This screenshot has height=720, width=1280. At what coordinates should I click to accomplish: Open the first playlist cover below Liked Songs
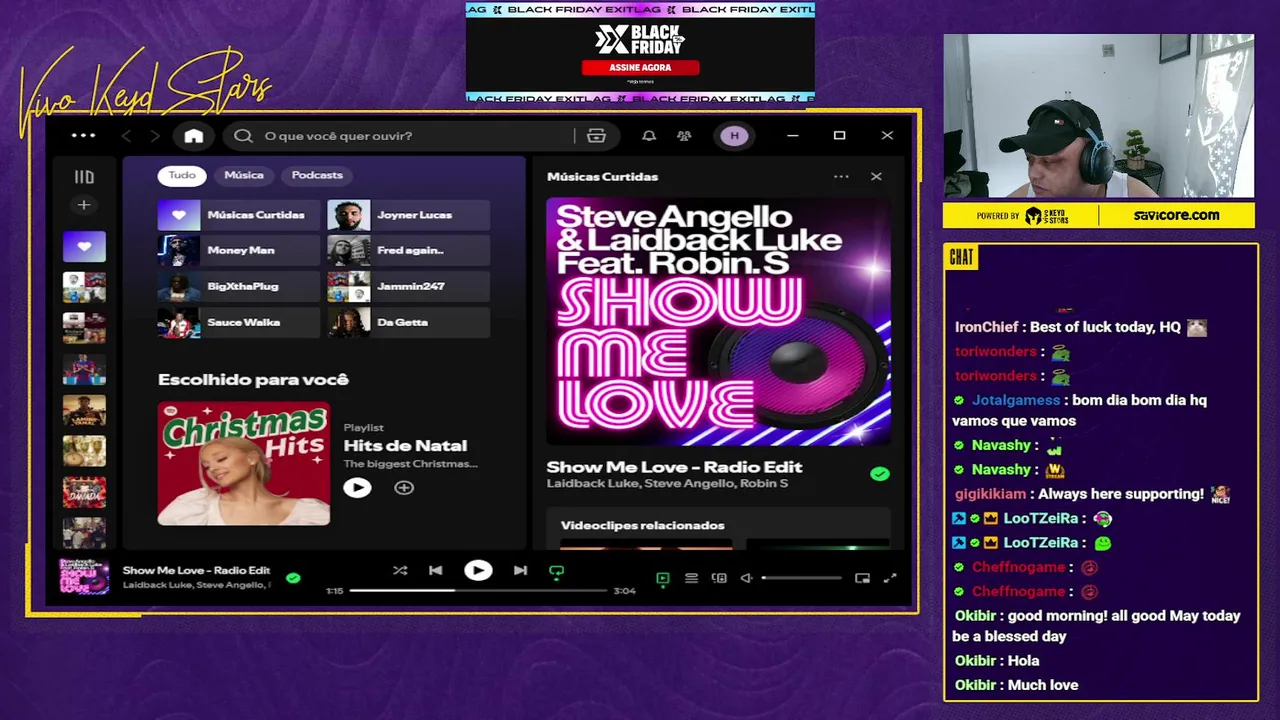pyautogui.click(x=84, y=287)
